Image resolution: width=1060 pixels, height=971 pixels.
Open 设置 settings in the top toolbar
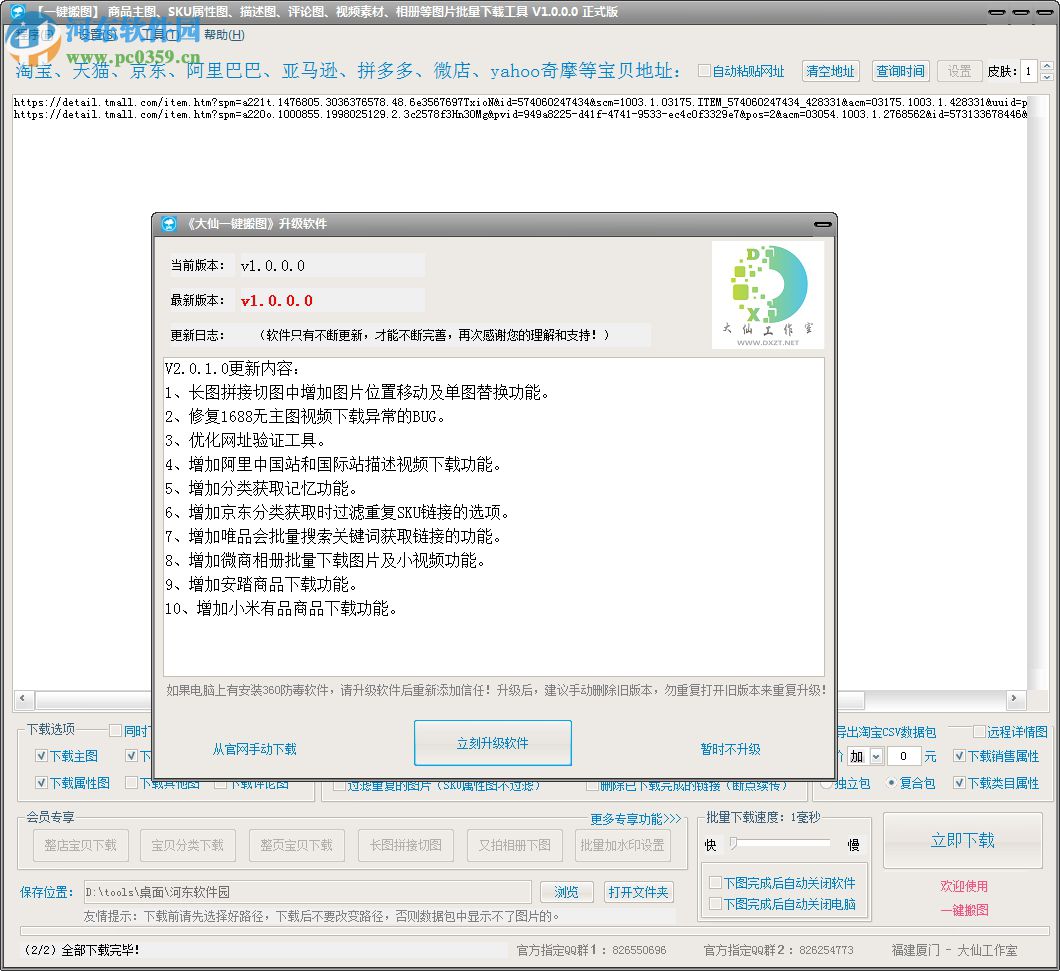point(958,71)
